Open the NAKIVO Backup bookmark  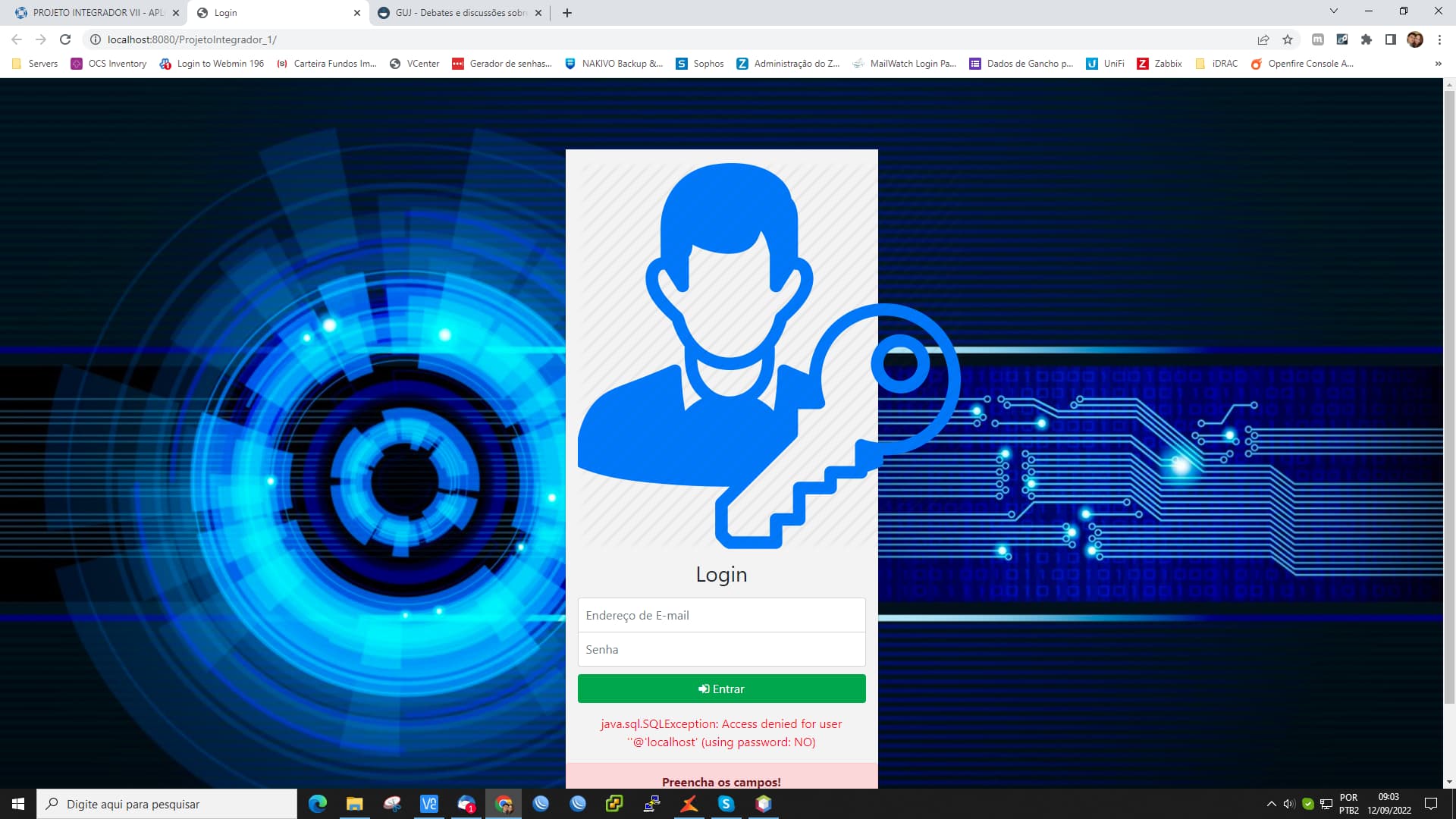pyautogui.click(x=613, y=64)
